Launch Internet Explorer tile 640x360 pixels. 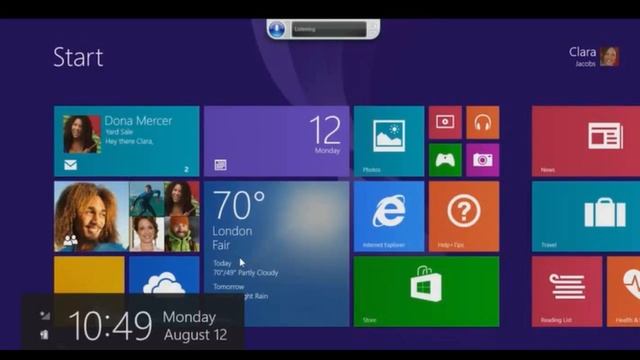pyautogui.click(x=389, y=216)
